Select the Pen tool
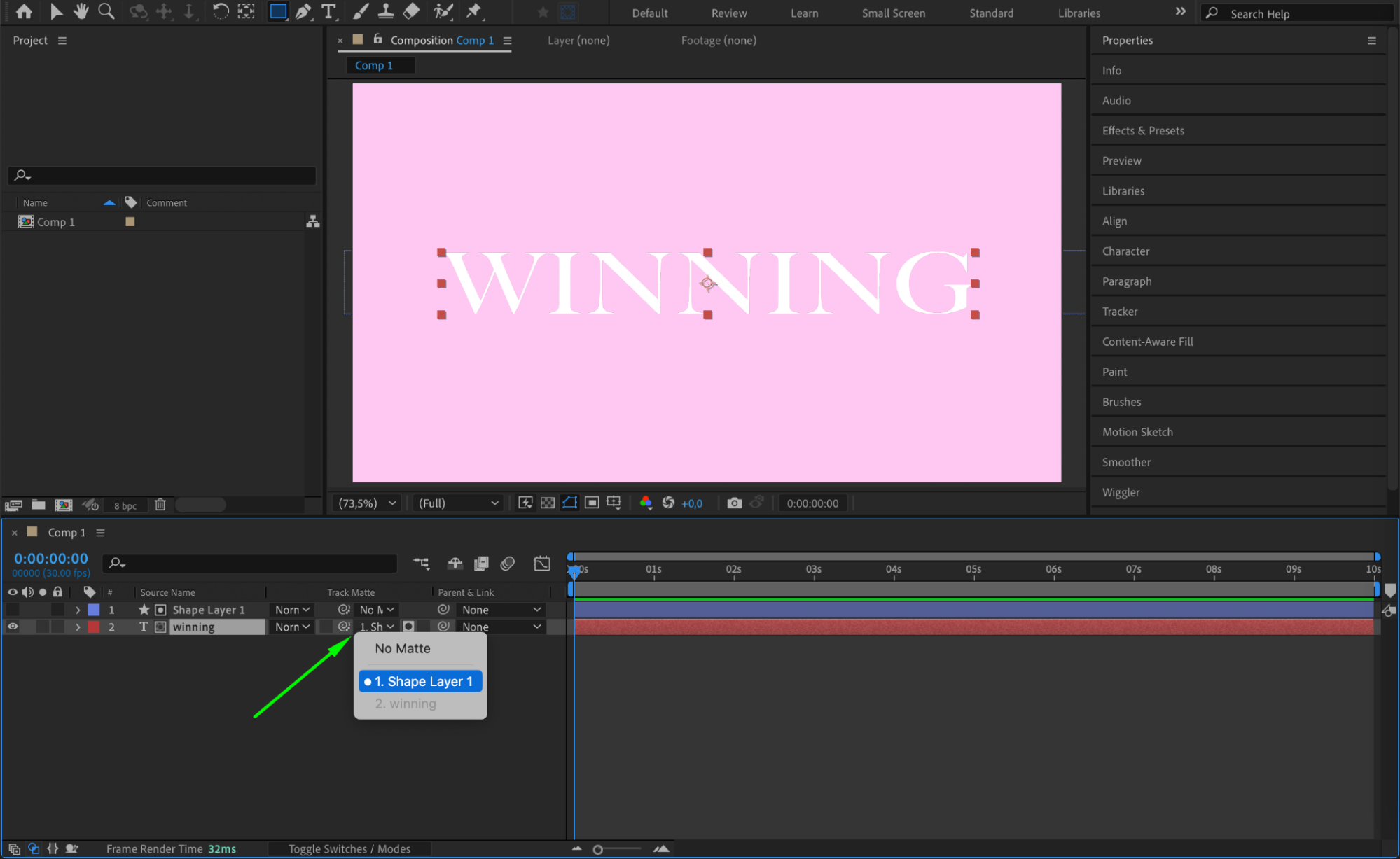1400x859 pixels. (303, 11)
